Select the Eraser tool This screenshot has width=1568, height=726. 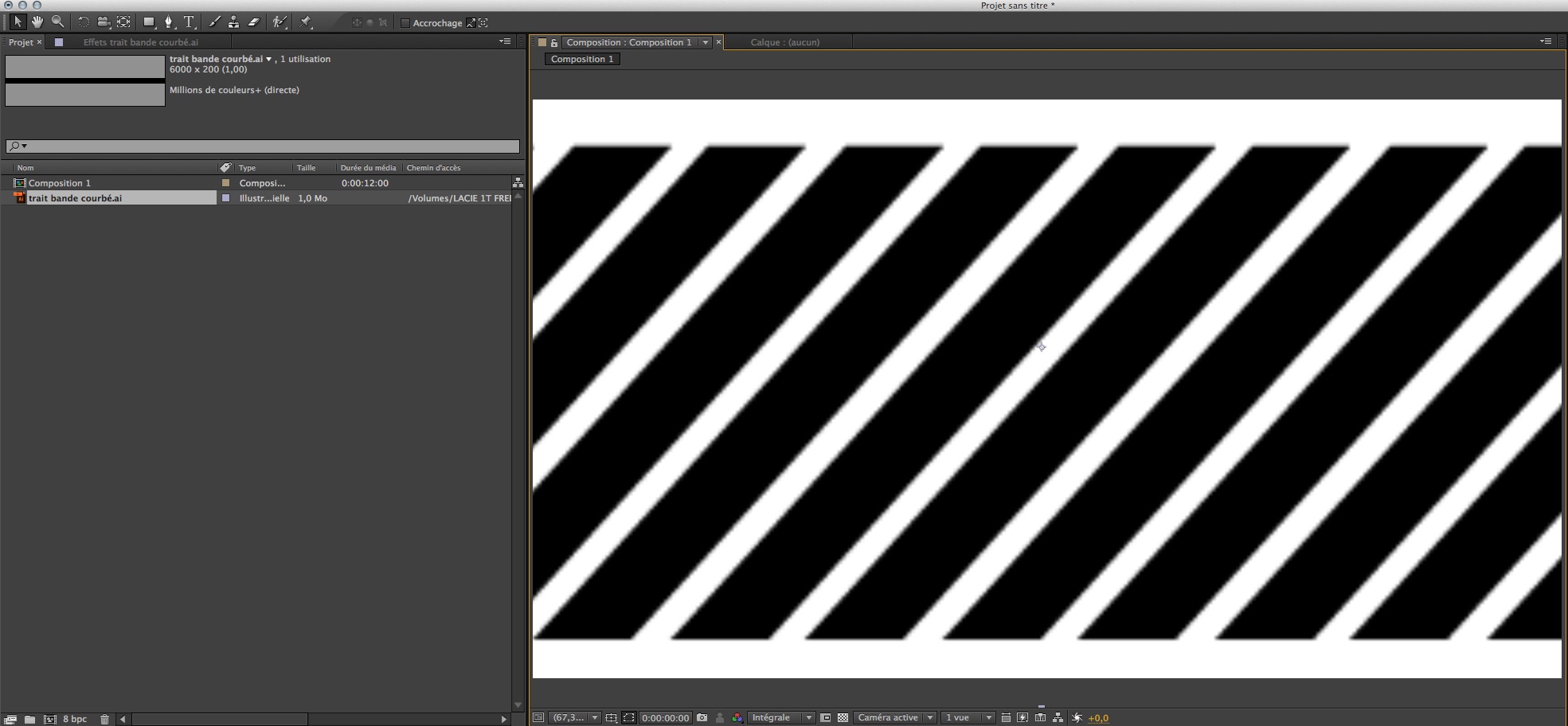point(254,22)
